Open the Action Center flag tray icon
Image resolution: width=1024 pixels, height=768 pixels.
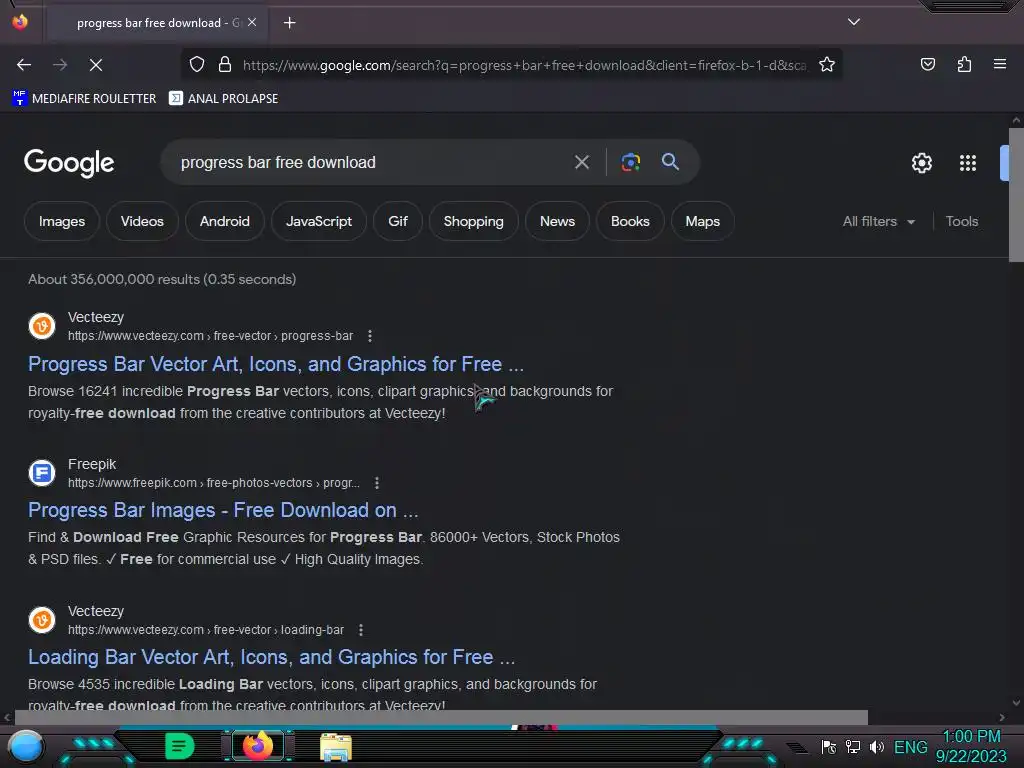[828, 747]
